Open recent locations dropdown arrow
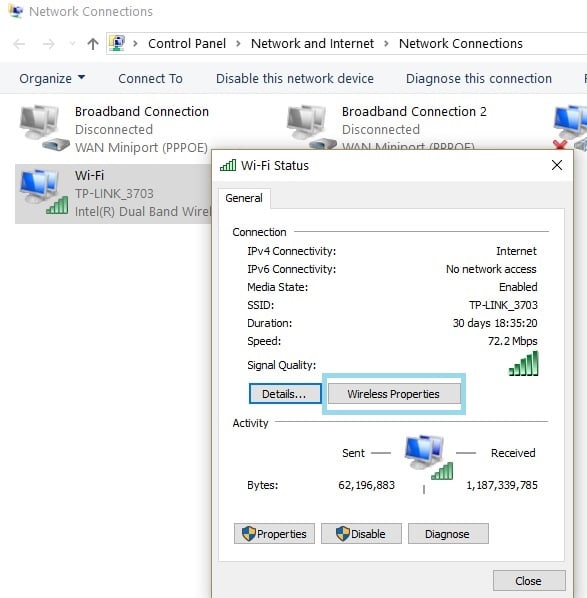Screen dimensions: 587x598 (72, 44)
